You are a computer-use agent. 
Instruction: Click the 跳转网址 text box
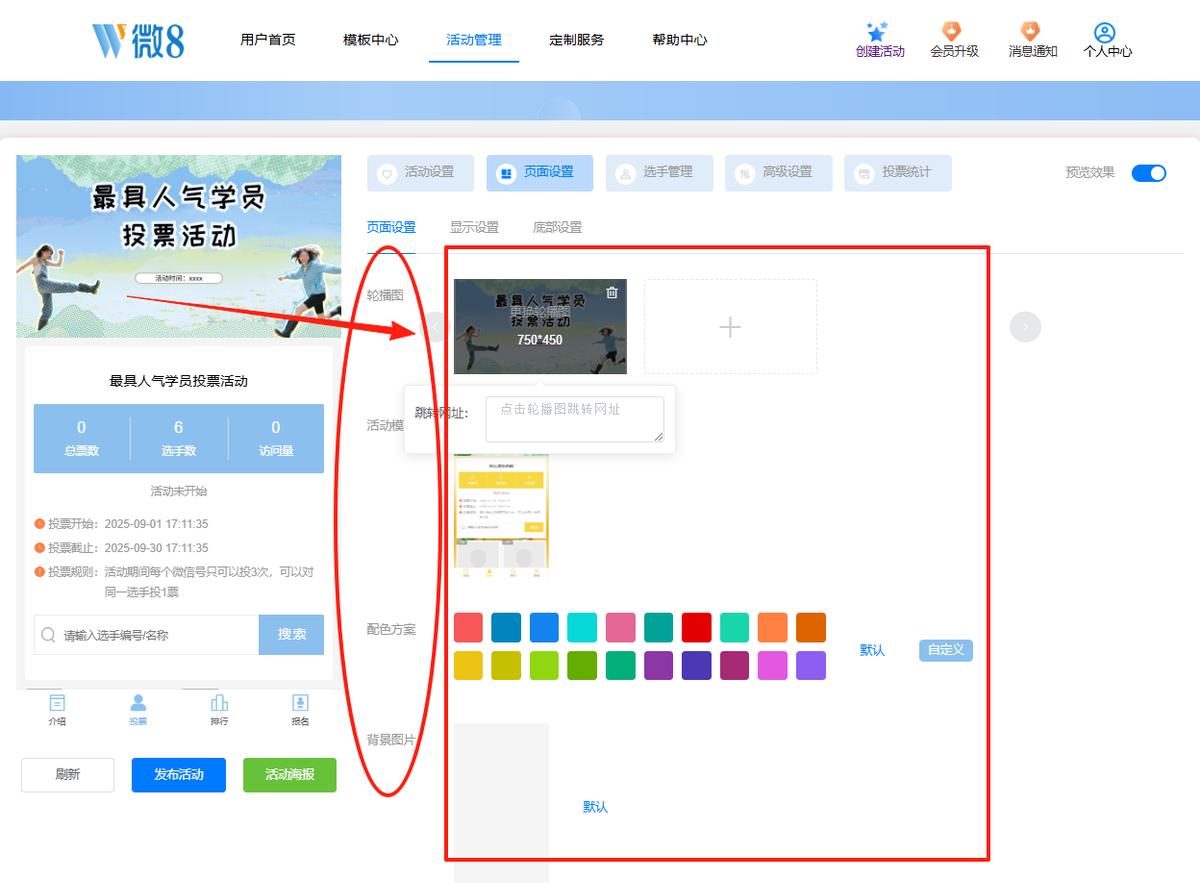575,419
